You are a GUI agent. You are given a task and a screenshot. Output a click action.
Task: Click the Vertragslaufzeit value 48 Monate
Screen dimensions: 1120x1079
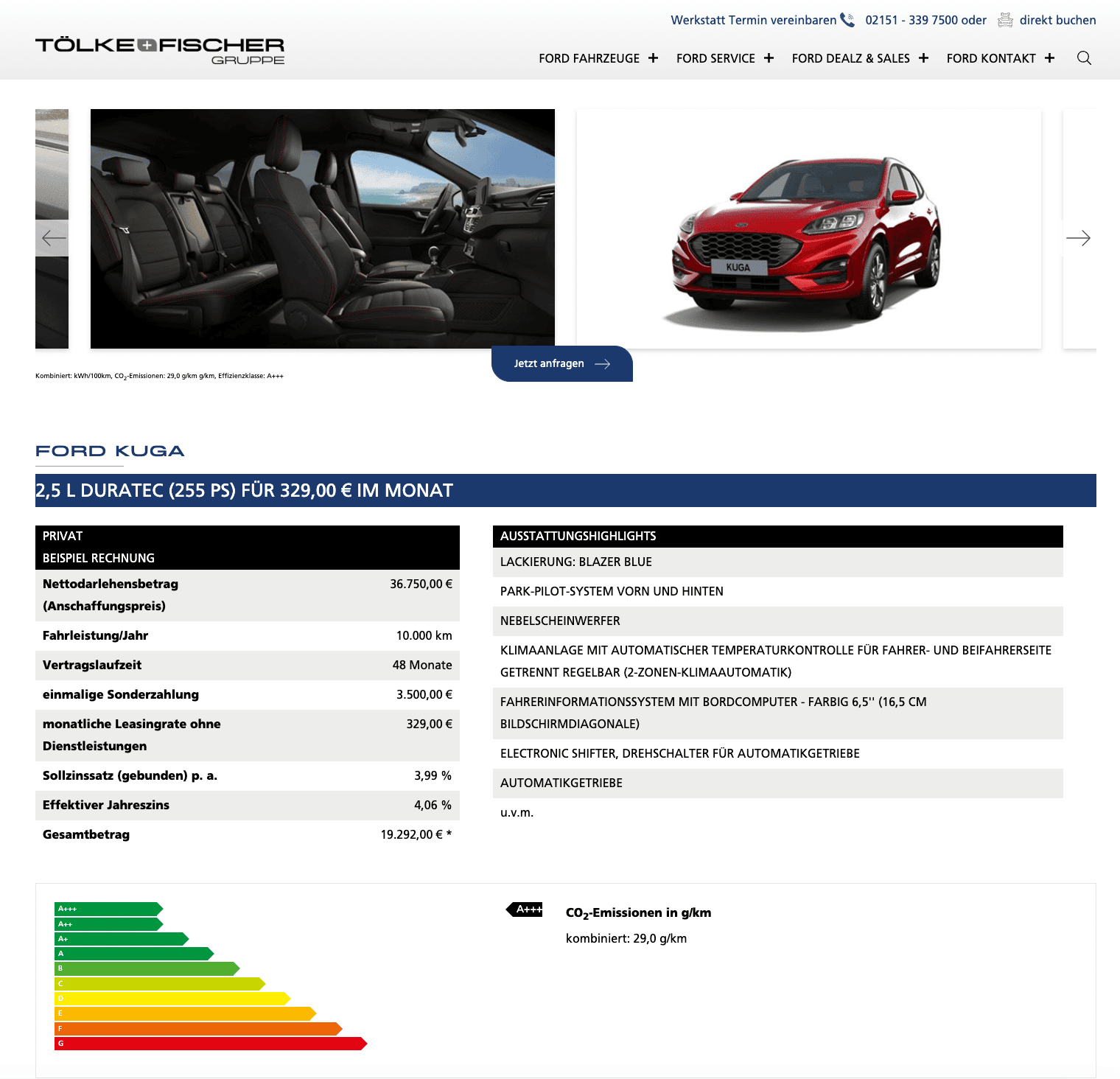click(x=422, y=665)
